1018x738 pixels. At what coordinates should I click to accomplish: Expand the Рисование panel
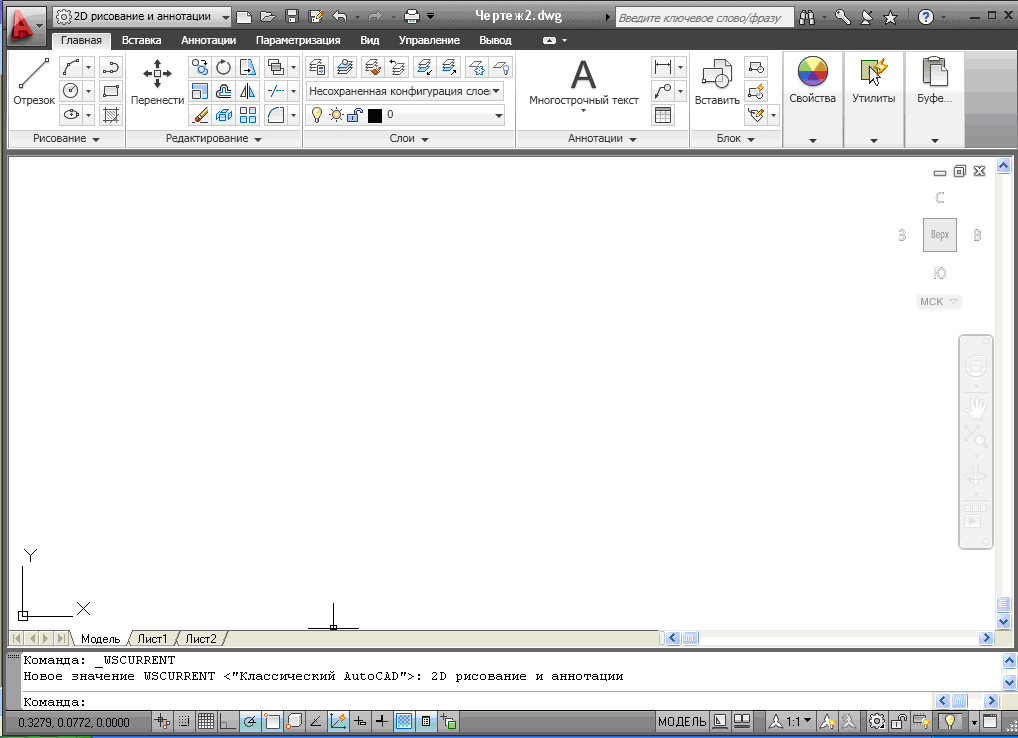pos(66,138)
